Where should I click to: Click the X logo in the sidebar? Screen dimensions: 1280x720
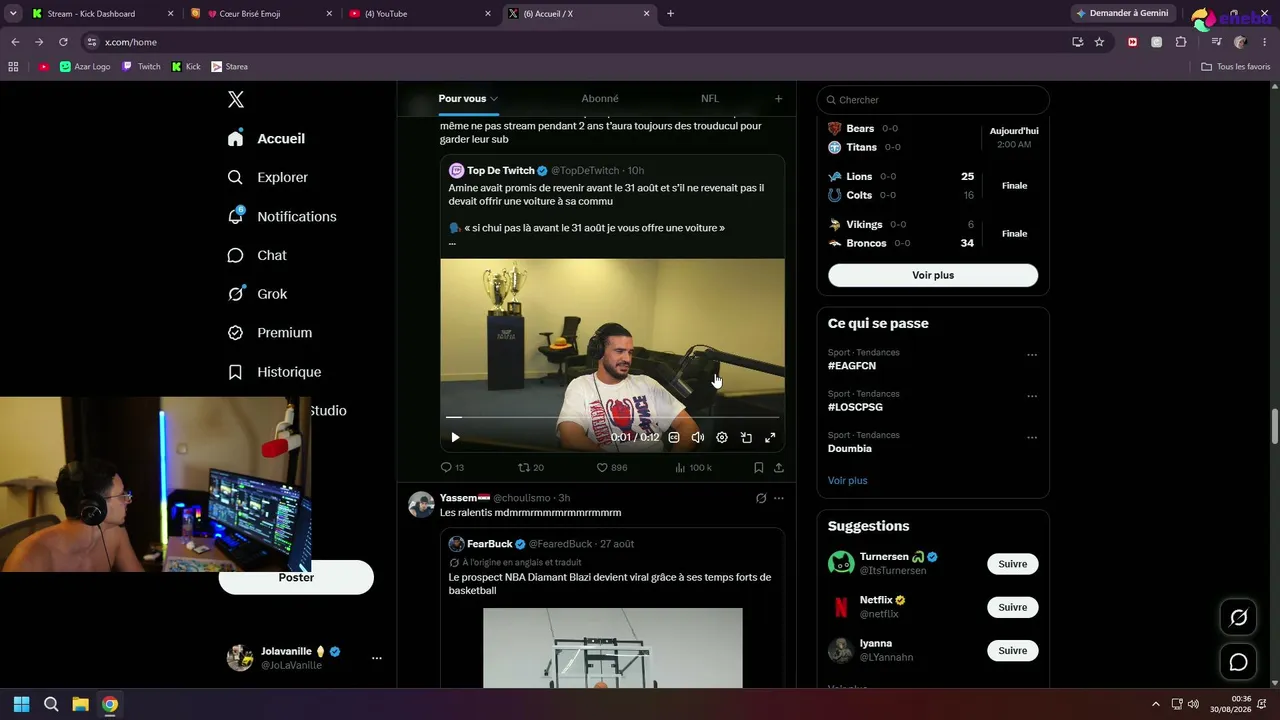click(x=236, y=99)
